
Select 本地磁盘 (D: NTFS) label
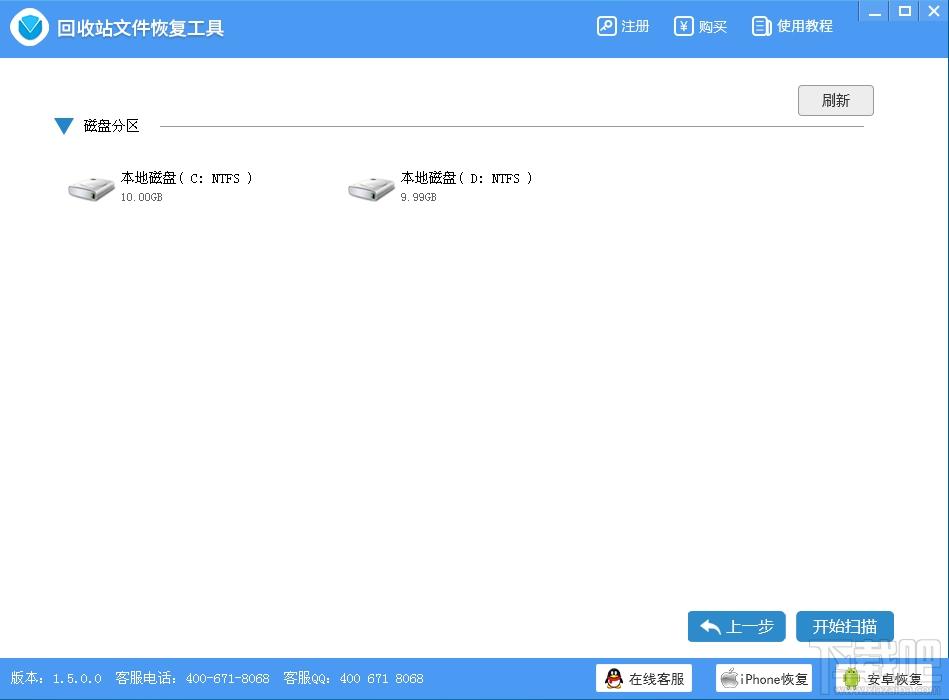click(x=467, y=178)
